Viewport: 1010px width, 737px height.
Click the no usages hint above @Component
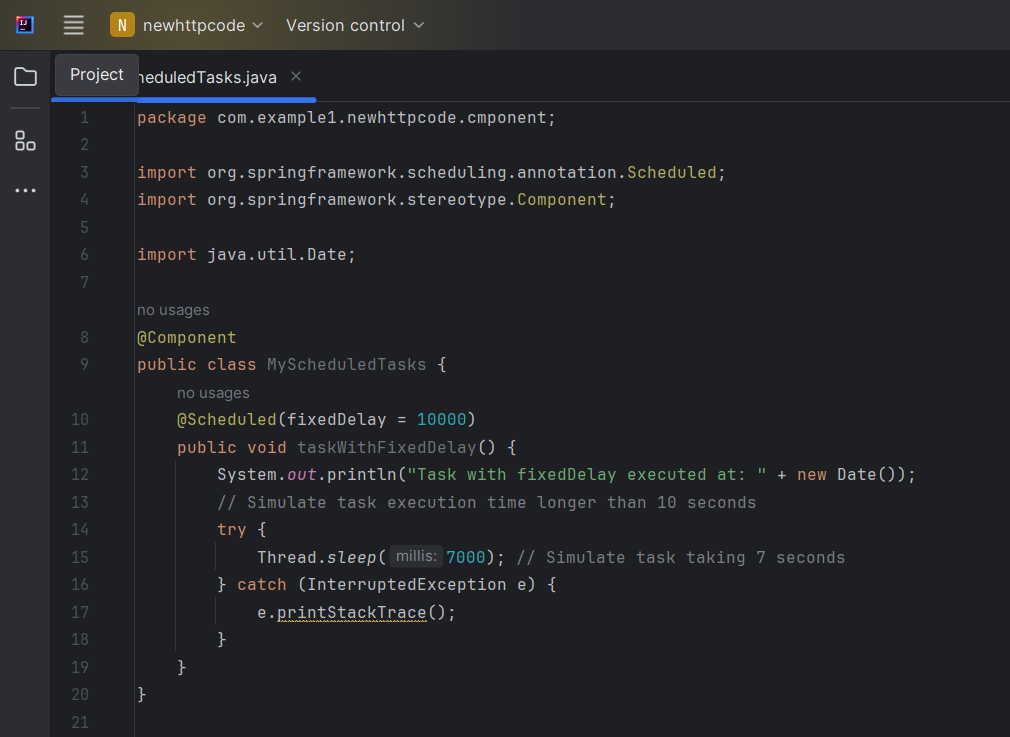(x=173, y=310)
